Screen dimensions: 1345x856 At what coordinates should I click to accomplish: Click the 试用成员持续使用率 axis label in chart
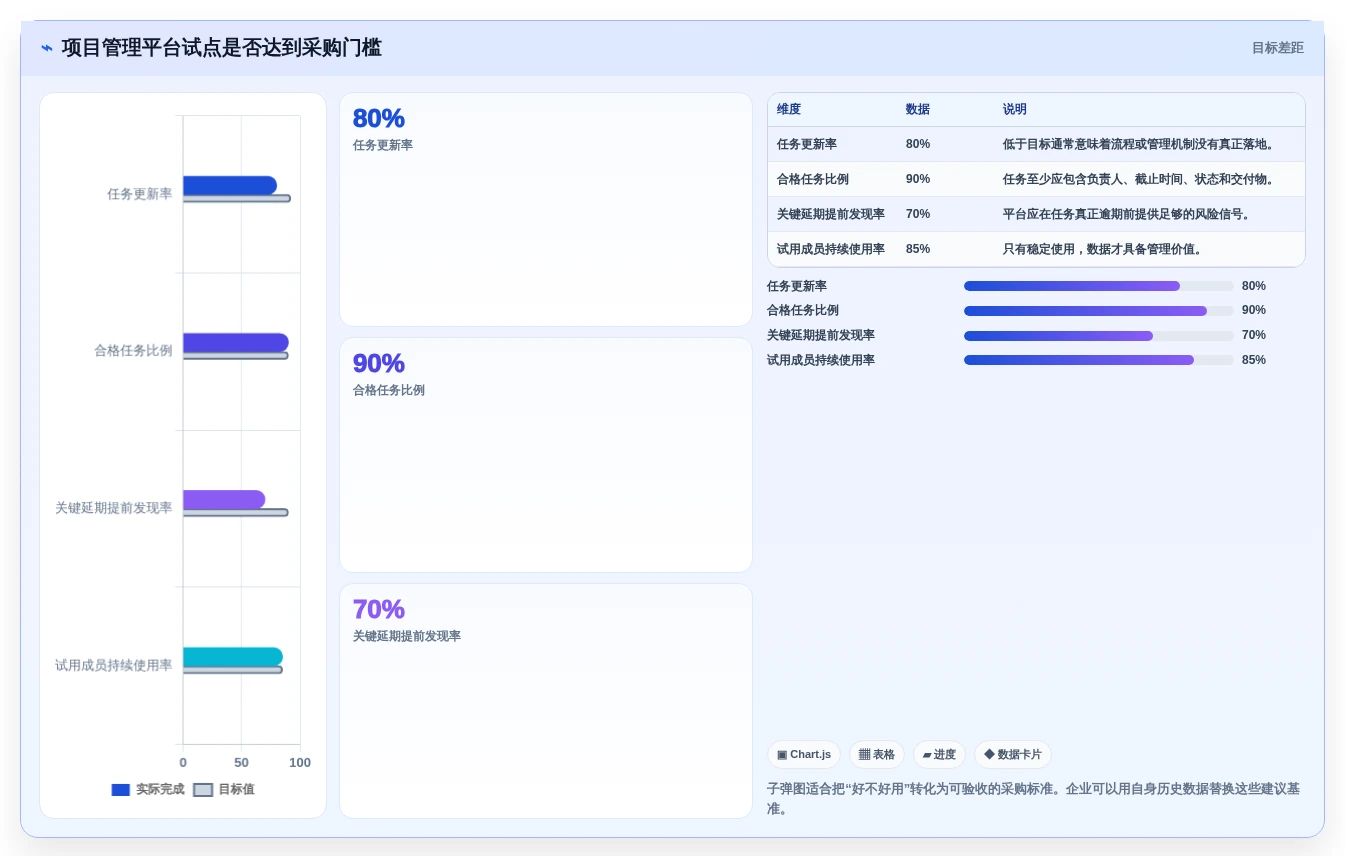coord(114,665)
